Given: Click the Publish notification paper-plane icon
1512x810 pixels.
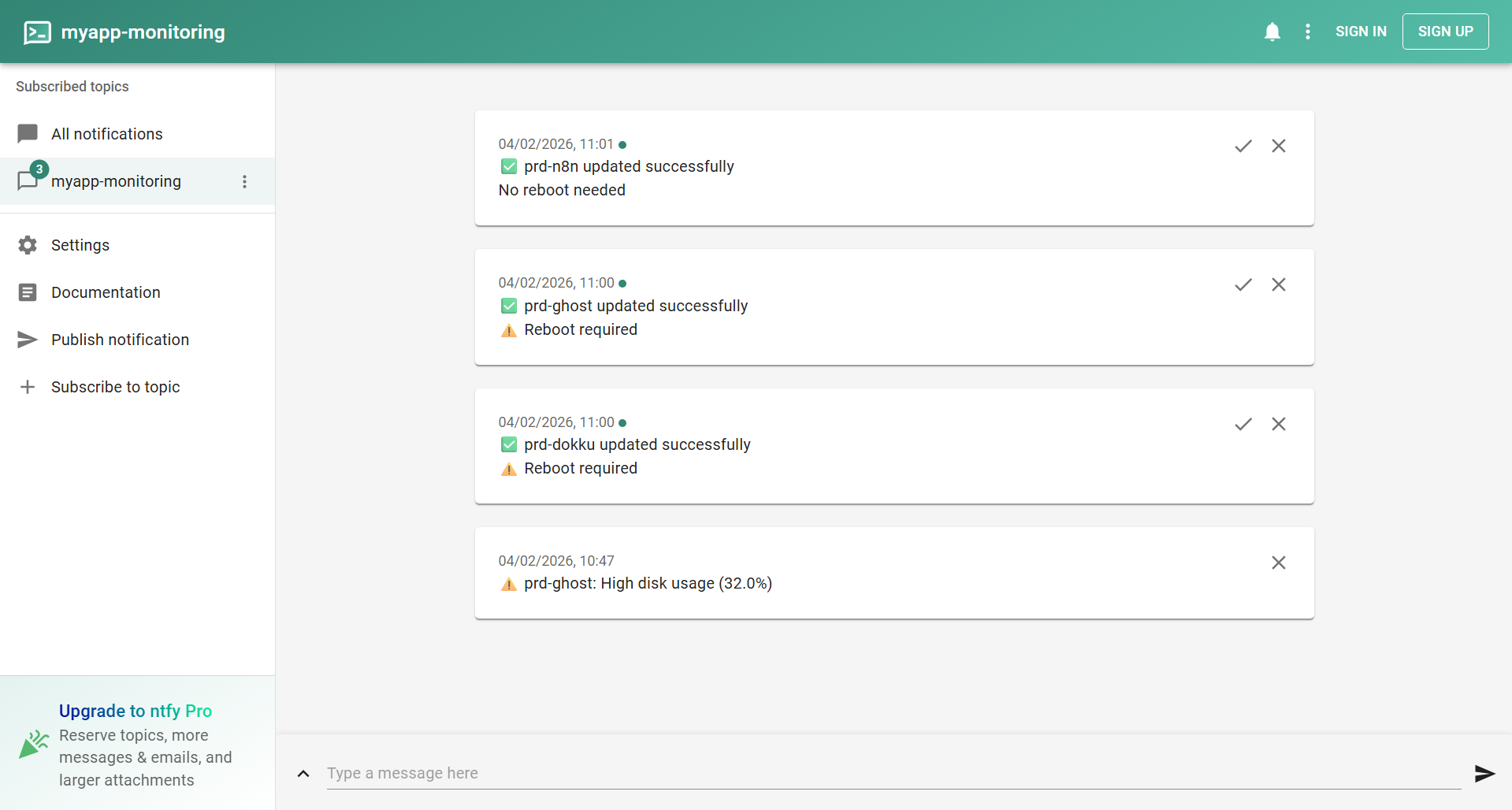Looking at the screenshot, I should [x=28, y=340].
